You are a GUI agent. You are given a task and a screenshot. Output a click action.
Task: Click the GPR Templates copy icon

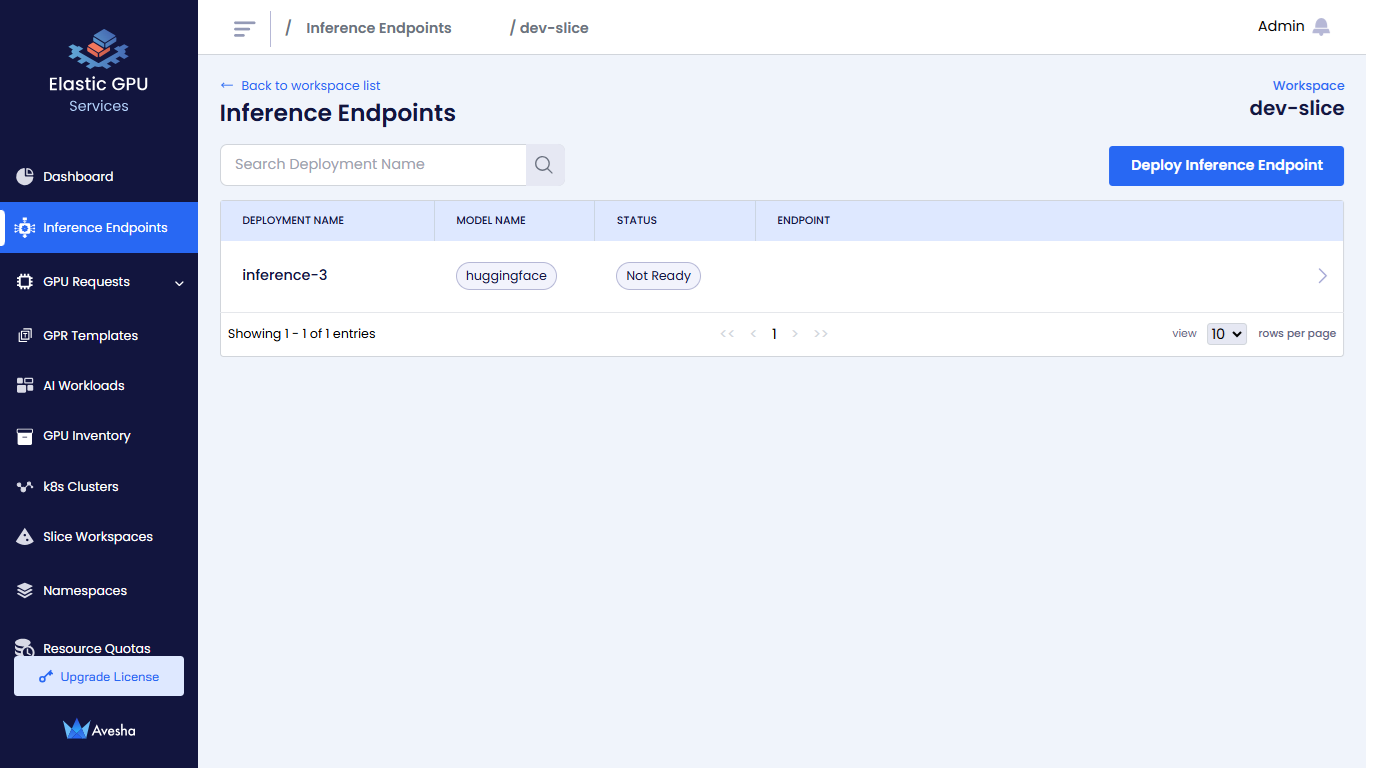(25, 336)
